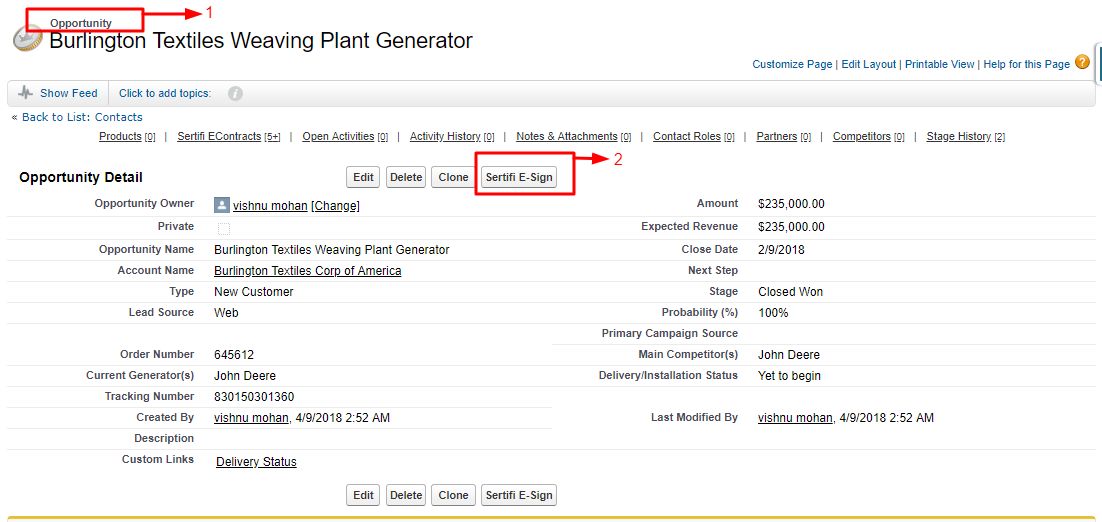Select Close Date value 2/9/2018

[x=782, y=249]
